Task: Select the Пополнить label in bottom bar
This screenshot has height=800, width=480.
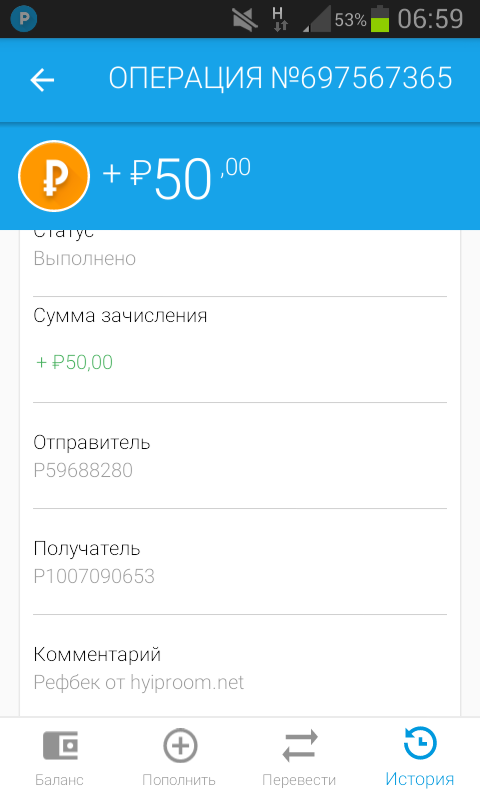Action: coord(179,780)
